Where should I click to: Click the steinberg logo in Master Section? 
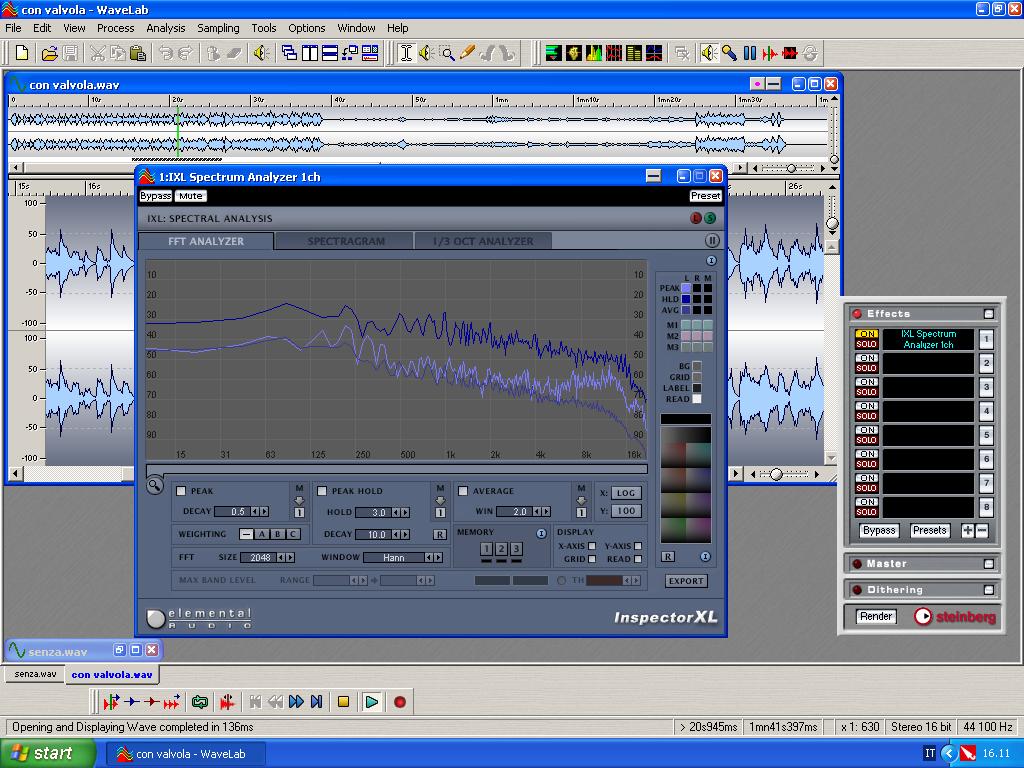[955, 616]
